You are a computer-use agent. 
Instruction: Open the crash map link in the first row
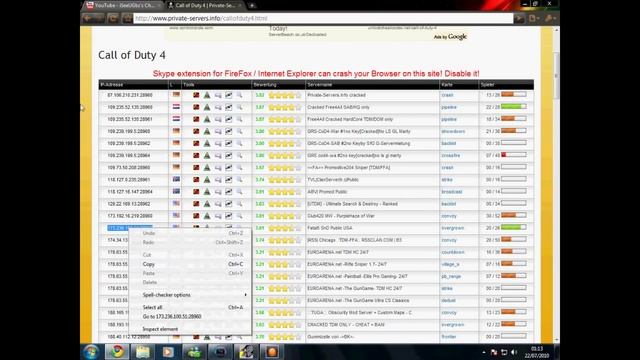447,95
